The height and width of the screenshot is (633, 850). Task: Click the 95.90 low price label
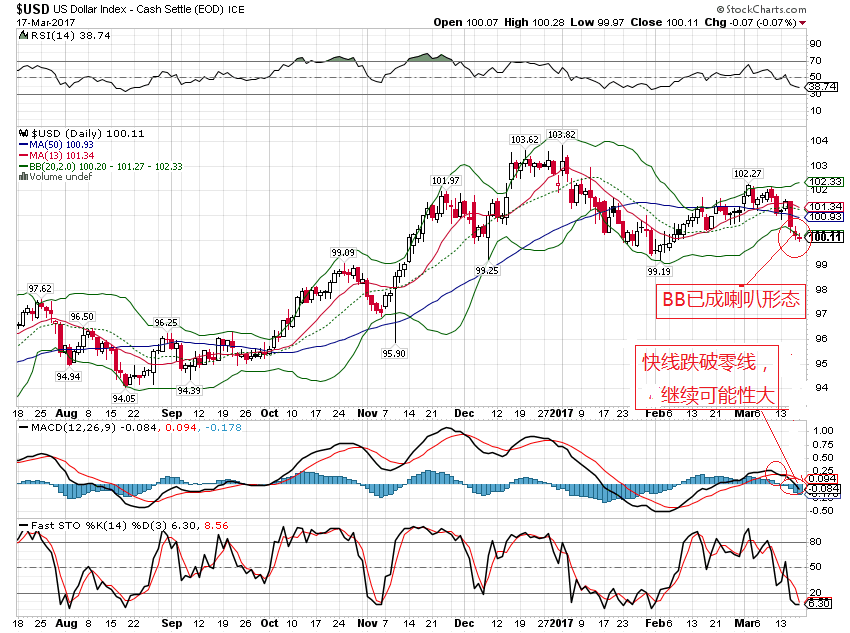(394, 352)
